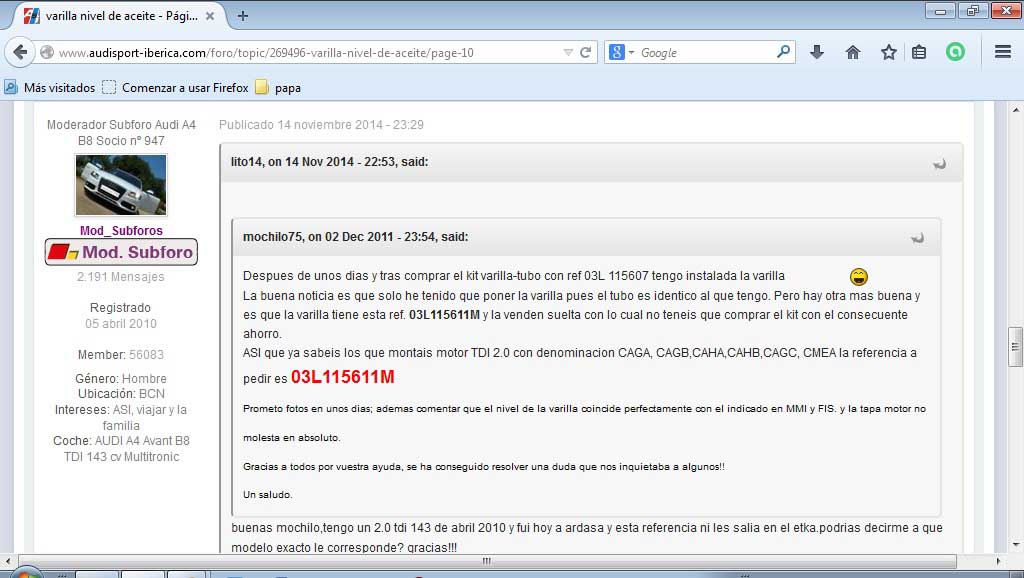Screen dimensions: 1024x578
Task: Click the 'Un saludo.' closing line
Action: (268, 494)
